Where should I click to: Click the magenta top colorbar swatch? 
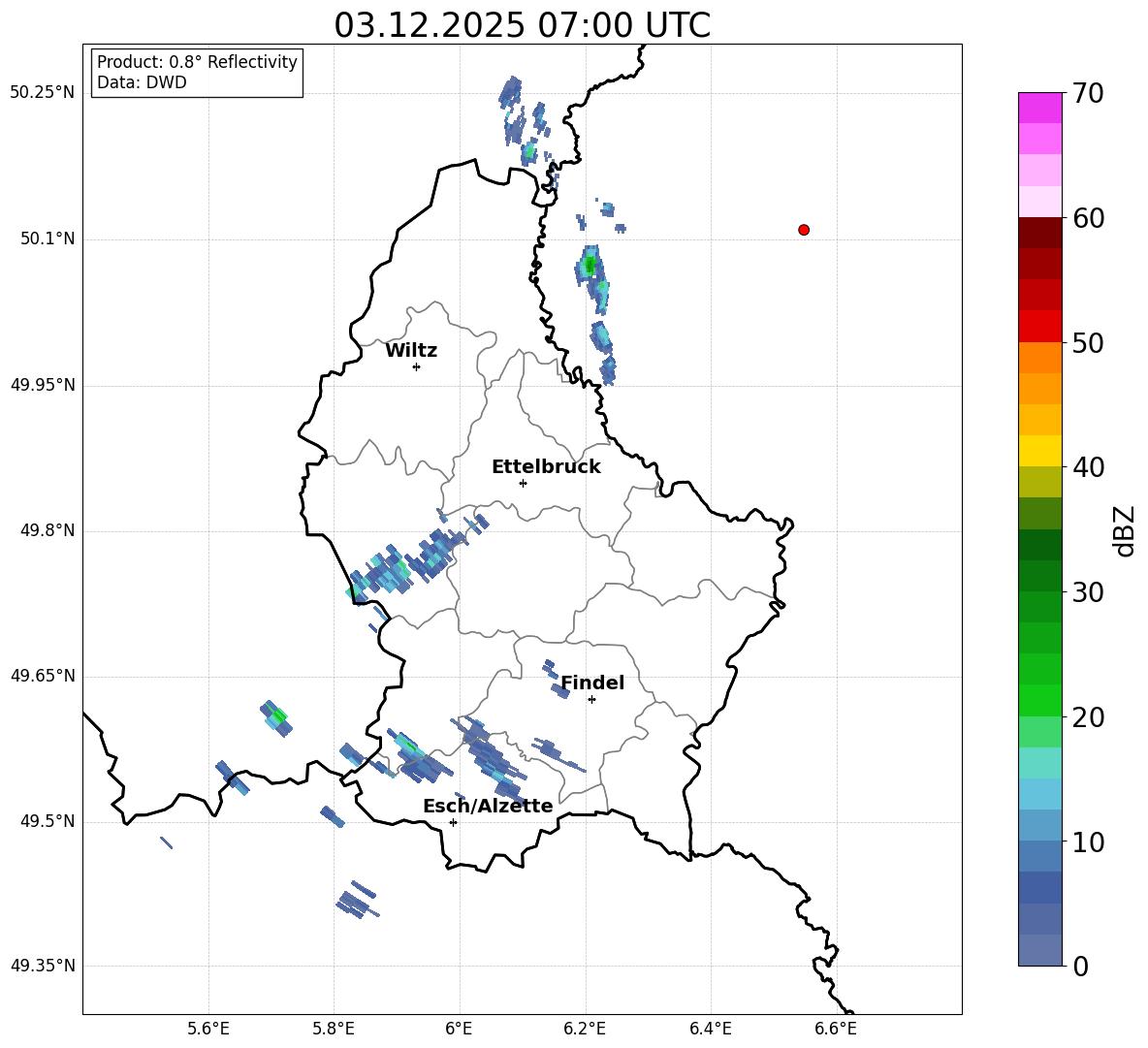coord(1040,109)
